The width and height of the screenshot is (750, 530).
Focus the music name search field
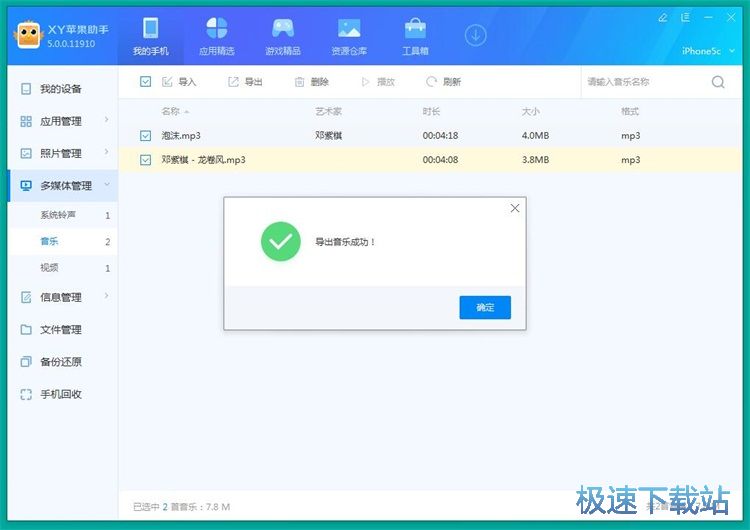coord(646,82)
